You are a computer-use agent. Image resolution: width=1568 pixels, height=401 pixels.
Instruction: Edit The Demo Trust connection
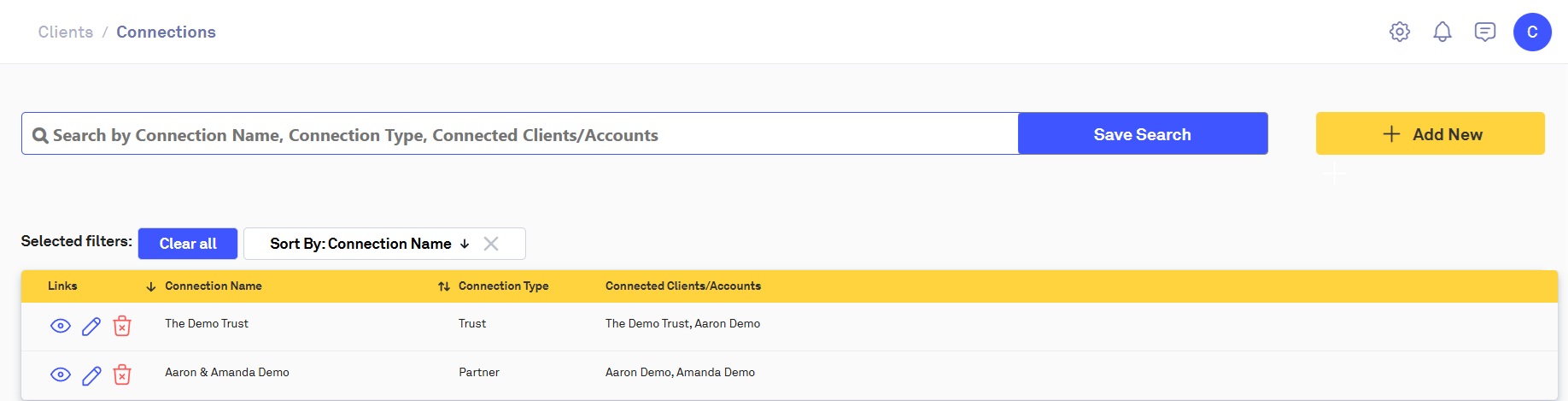(x=91, y=326)
